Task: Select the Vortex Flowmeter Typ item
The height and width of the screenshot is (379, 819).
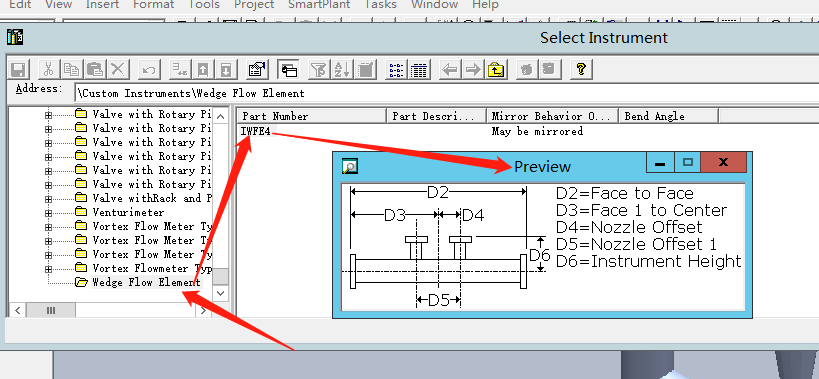Action: pyautogui.click(x=152, y=268)
